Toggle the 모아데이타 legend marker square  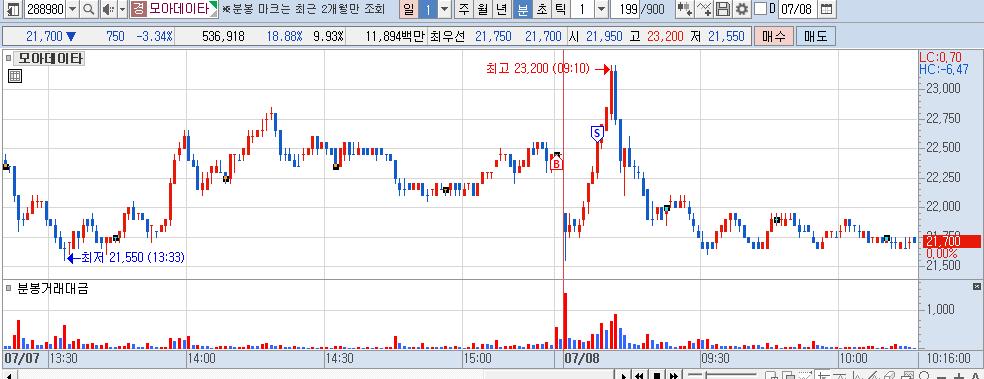(8, 59)
